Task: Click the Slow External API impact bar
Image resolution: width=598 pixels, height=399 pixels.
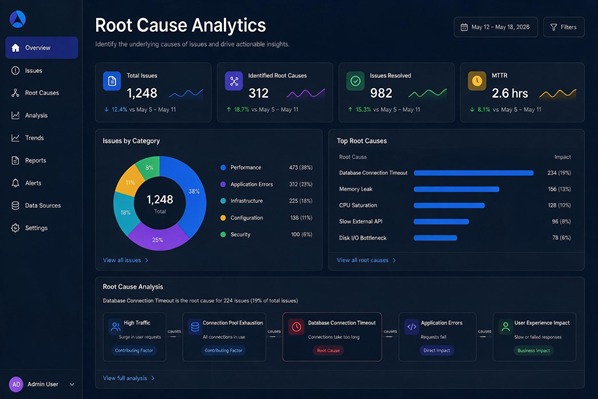Action: (x=441, y=222)
